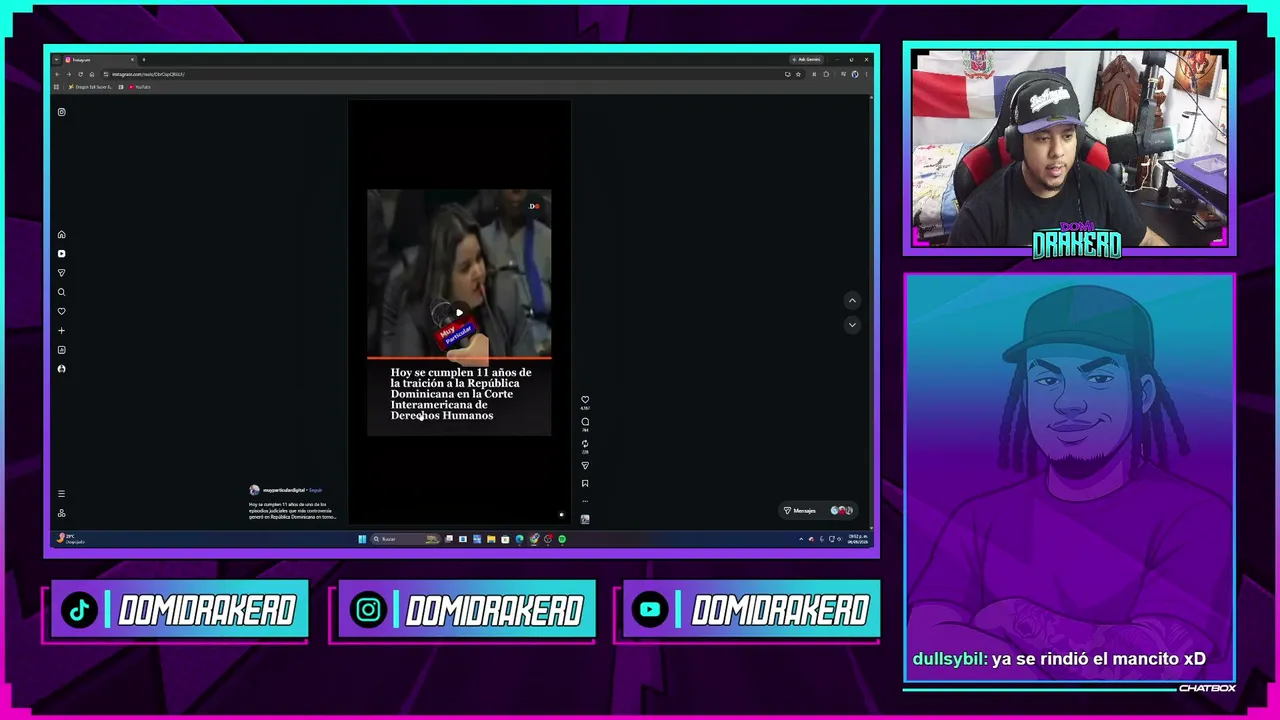Open the Chrome three-dot menu
The width and height of the screenshot is (1280, 720).
pyautogui.click(x=866, y=74)
